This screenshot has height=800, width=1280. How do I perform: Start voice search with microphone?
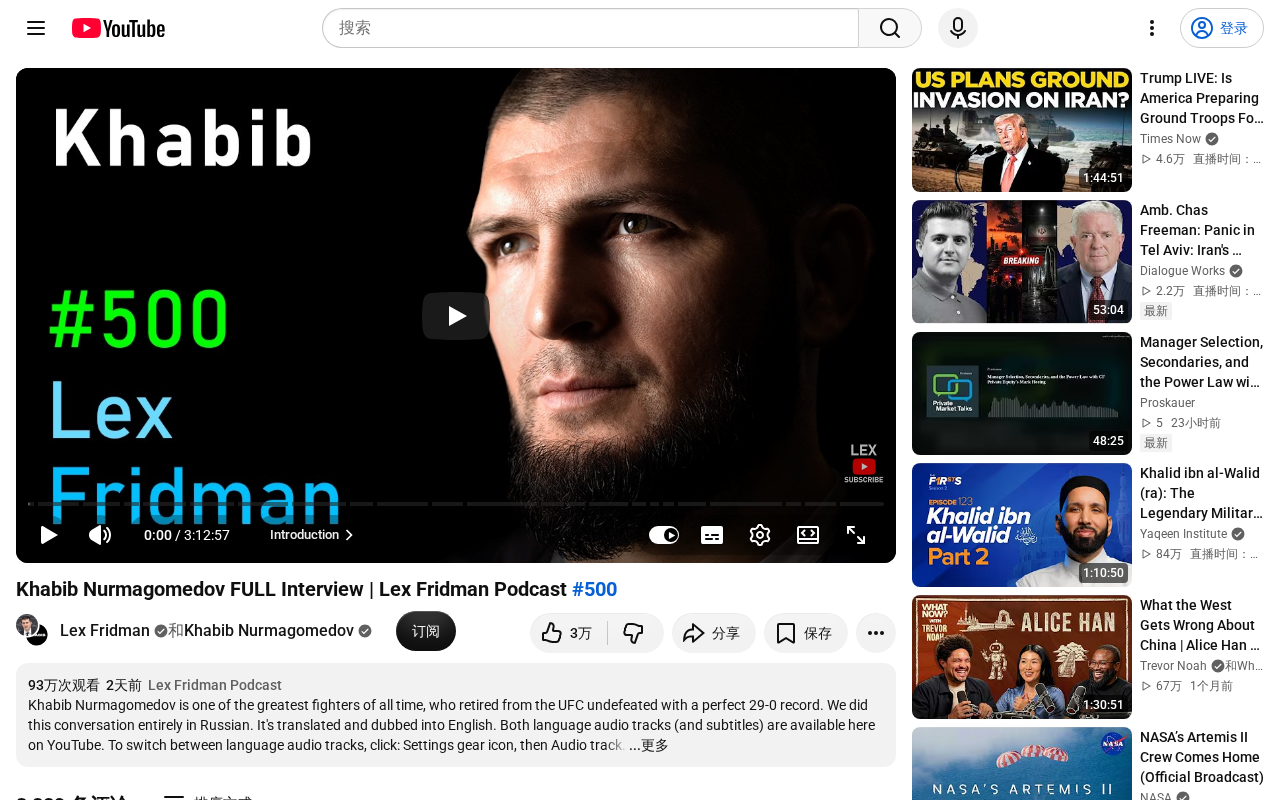point(958,28)
